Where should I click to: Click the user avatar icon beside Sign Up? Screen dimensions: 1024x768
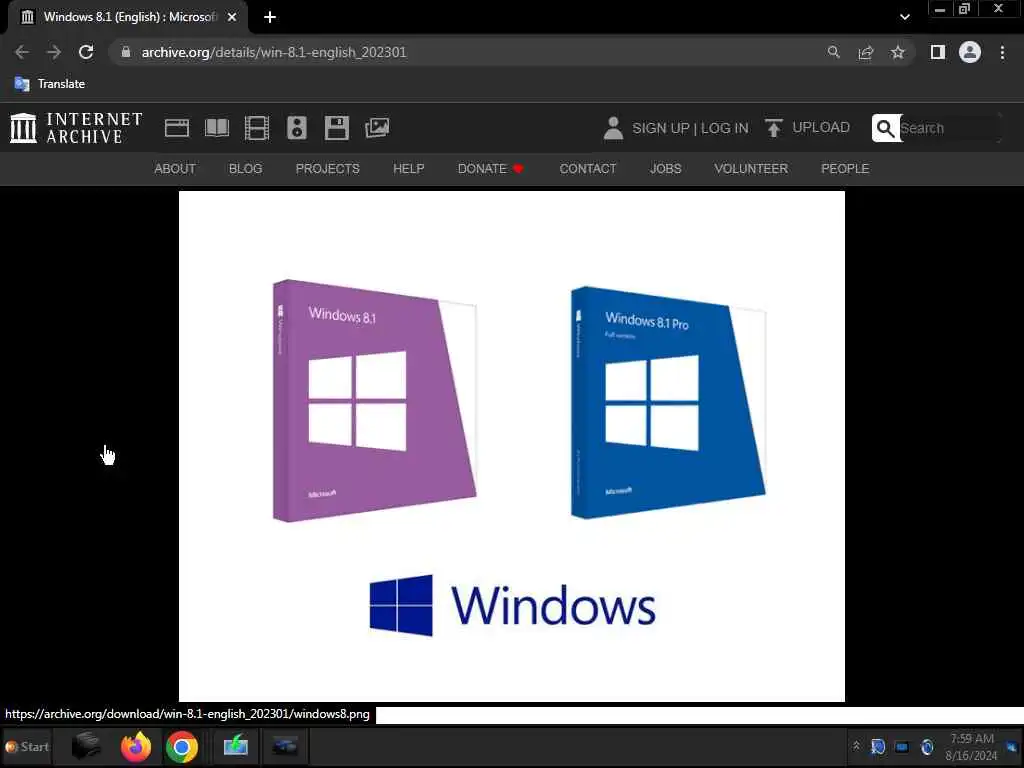pos(613,128)
